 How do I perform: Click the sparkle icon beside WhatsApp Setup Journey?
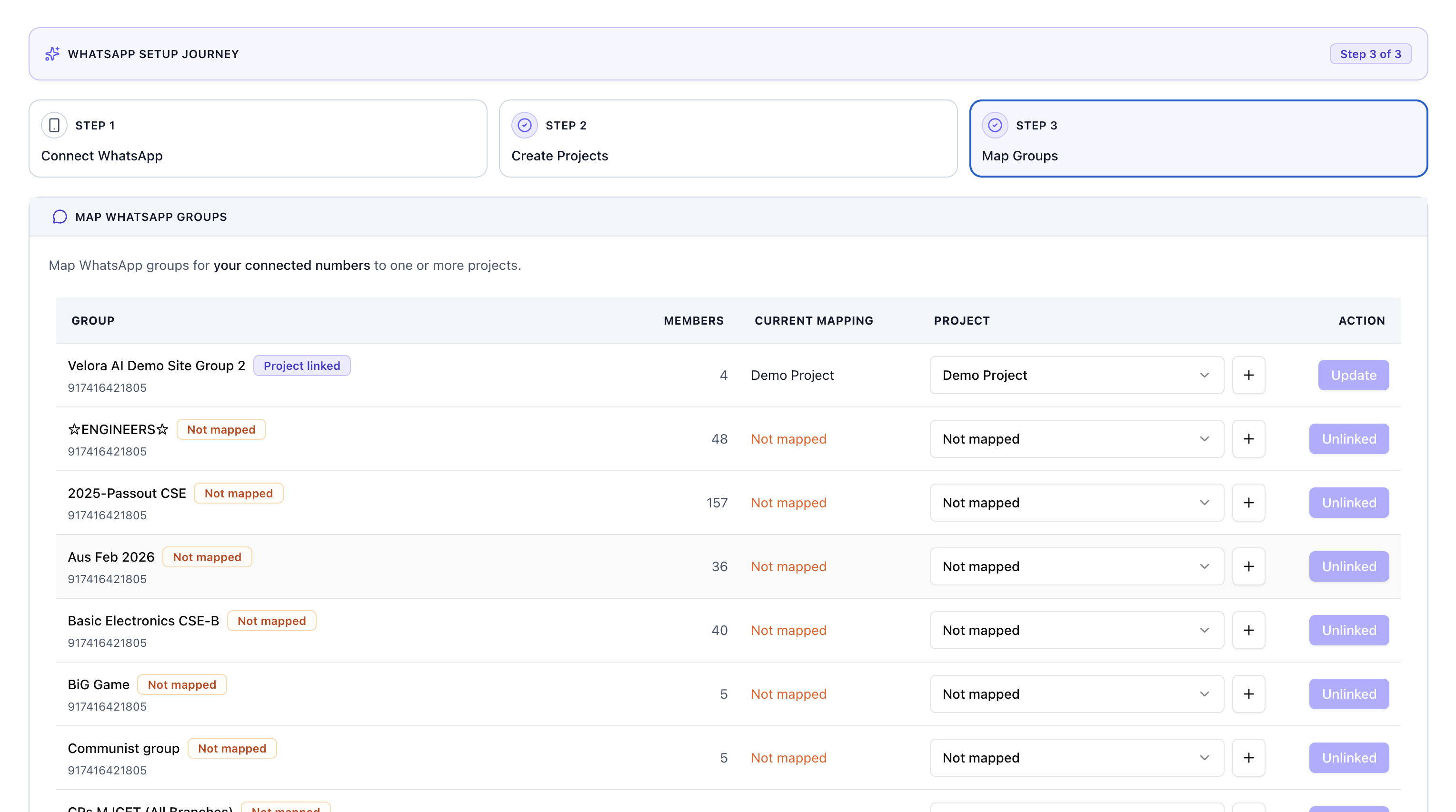pyautogui.click(x=52, y=54)
